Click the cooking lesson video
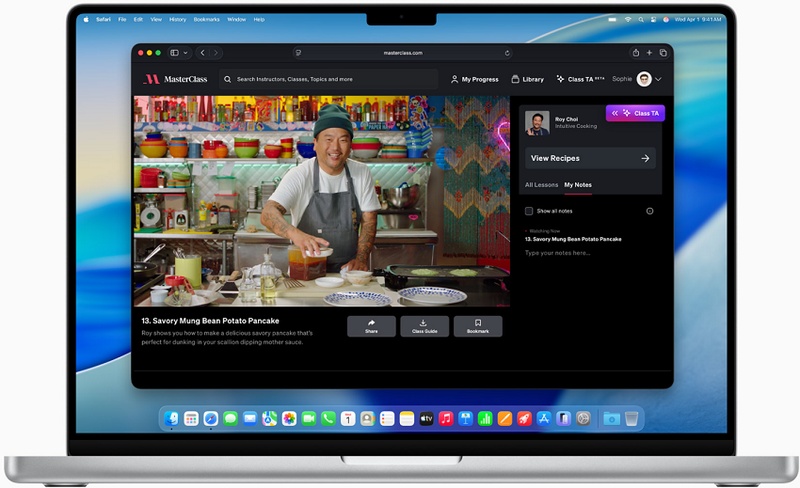 pyautogui.click(x=322, y=201)
